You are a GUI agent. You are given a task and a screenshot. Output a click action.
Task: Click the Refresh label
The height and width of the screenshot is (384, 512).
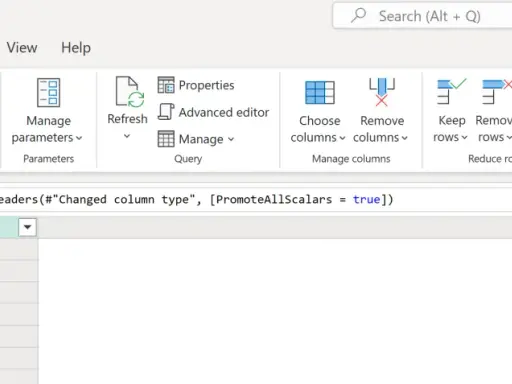click(x=127, y=119)
